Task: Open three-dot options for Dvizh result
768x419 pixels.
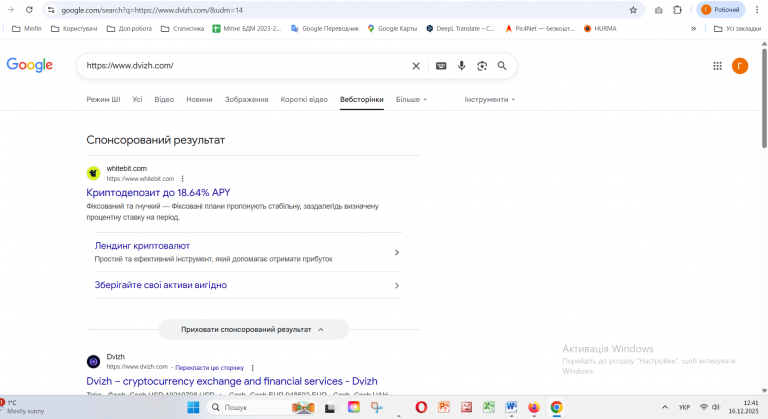Action: [253, 368]
